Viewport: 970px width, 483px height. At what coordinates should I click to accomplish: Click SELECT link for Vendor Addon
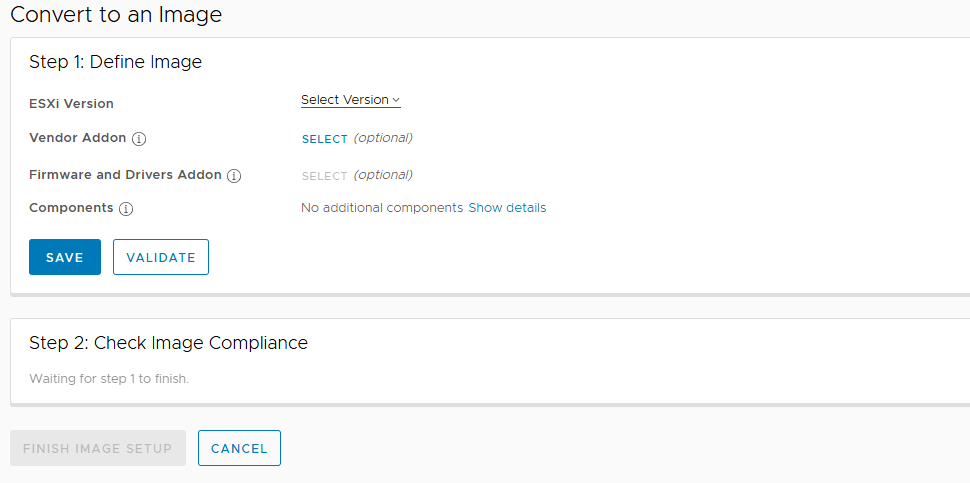click(324, 139)
